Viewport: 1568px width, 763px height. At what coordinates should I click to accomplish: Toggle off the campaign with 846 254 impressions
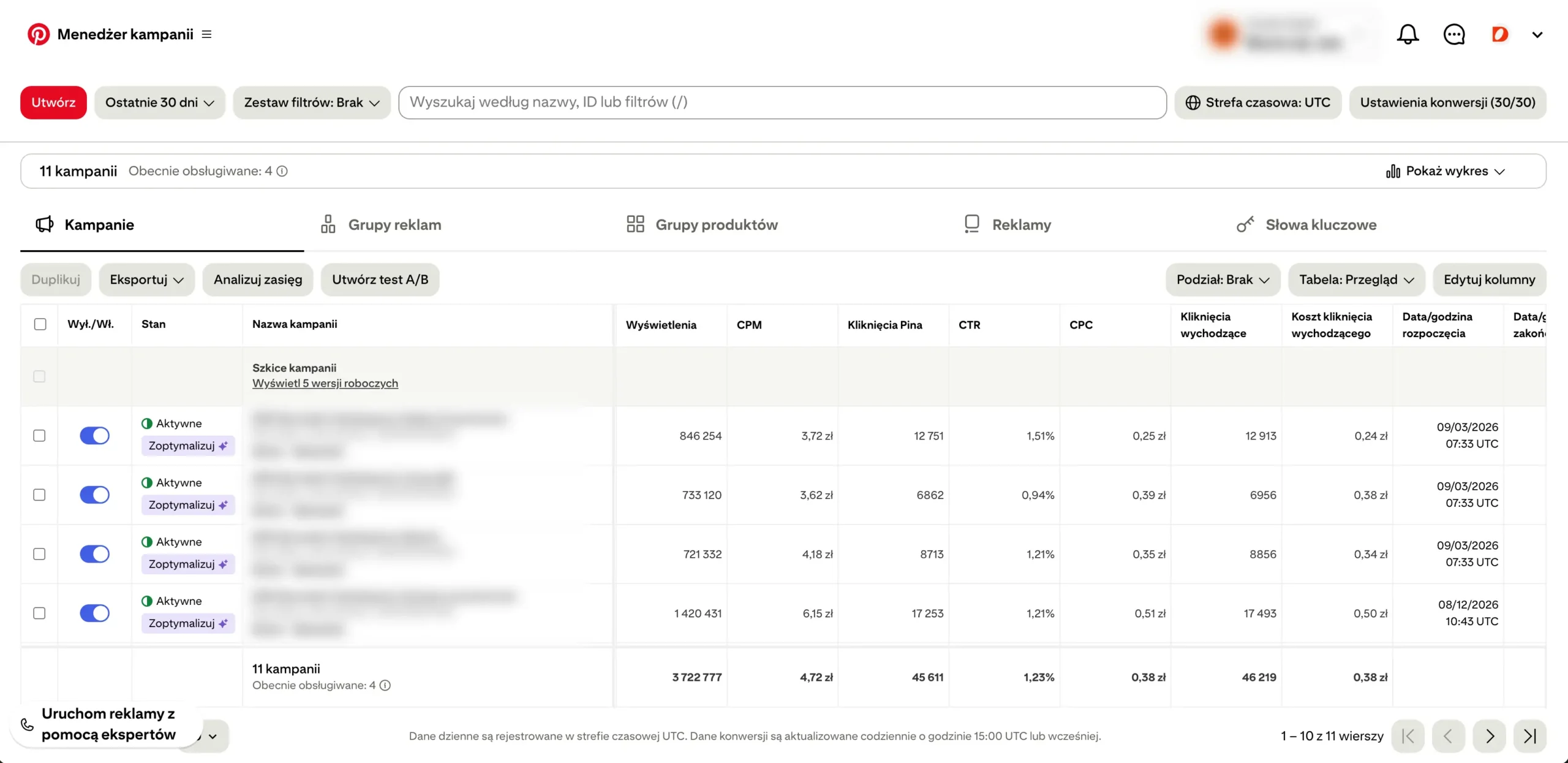tap(94, 436)
